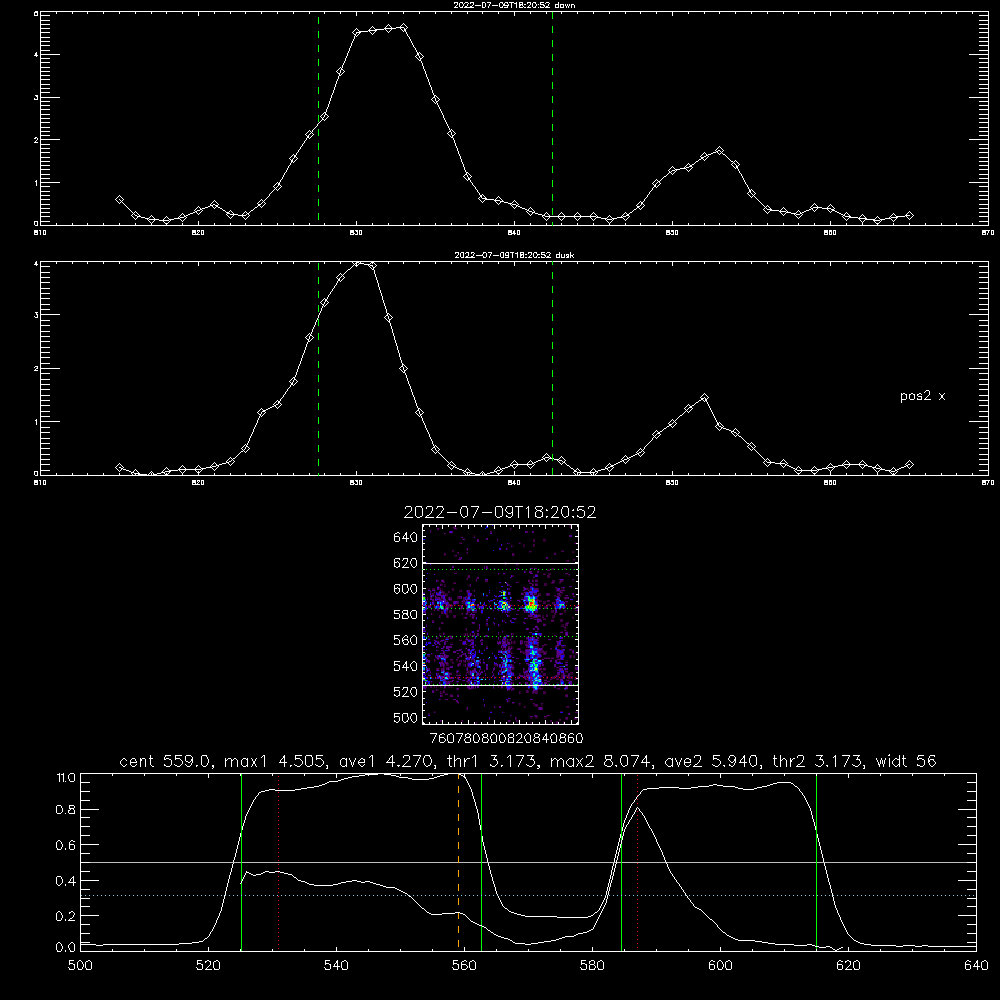
Task: Click the bottom plot y-axis label 0.0
Action: click(x=66, y=948)
